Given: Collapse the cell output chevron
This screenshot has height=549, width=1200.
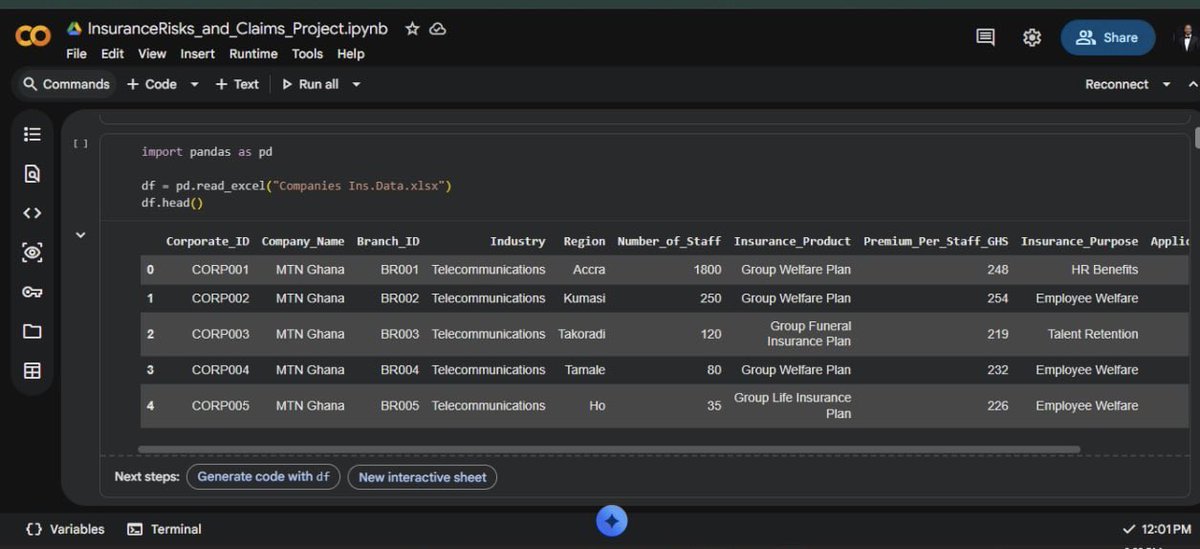Looking at the screenshot, I should point(81,235).
